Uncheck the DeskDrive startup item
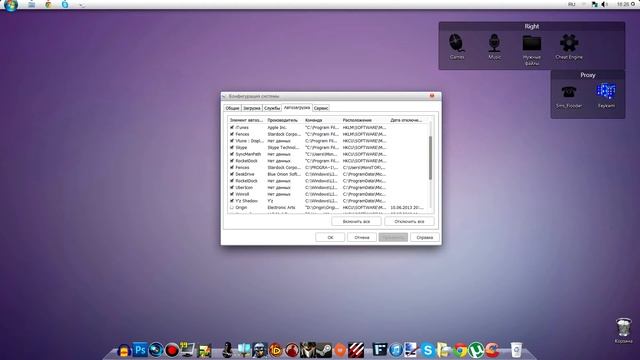Screen dimensions: 640x360 [232, 174]
